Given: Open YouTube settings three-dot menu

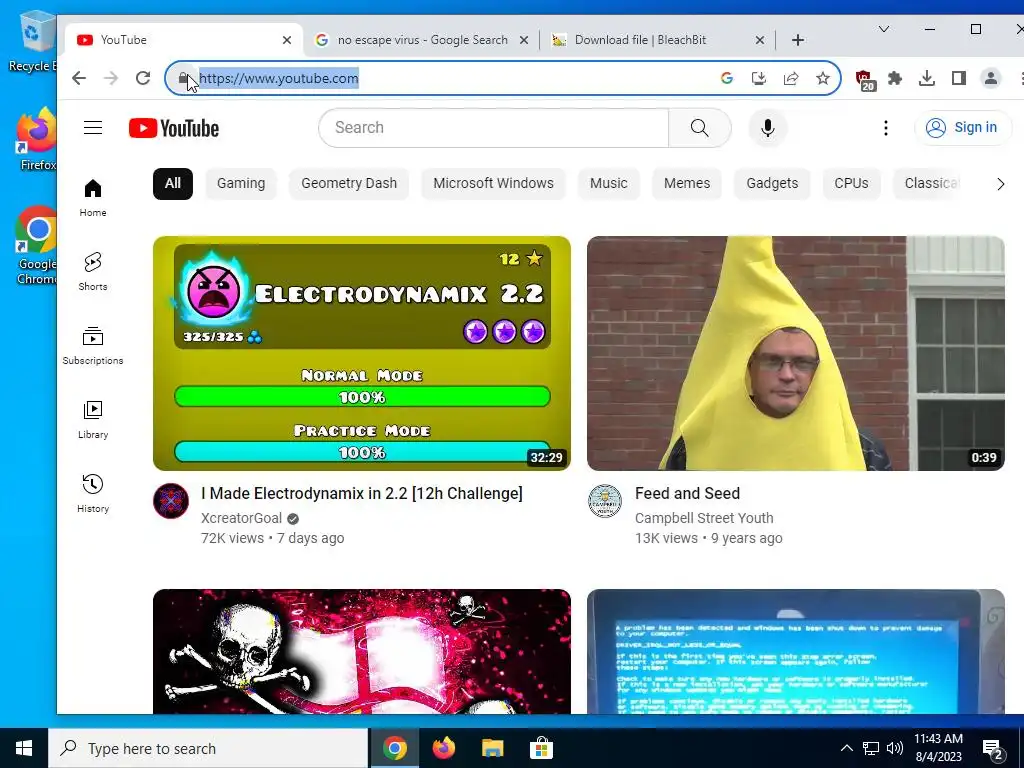Looking at the screenshot, I should [x=886, y=127].
